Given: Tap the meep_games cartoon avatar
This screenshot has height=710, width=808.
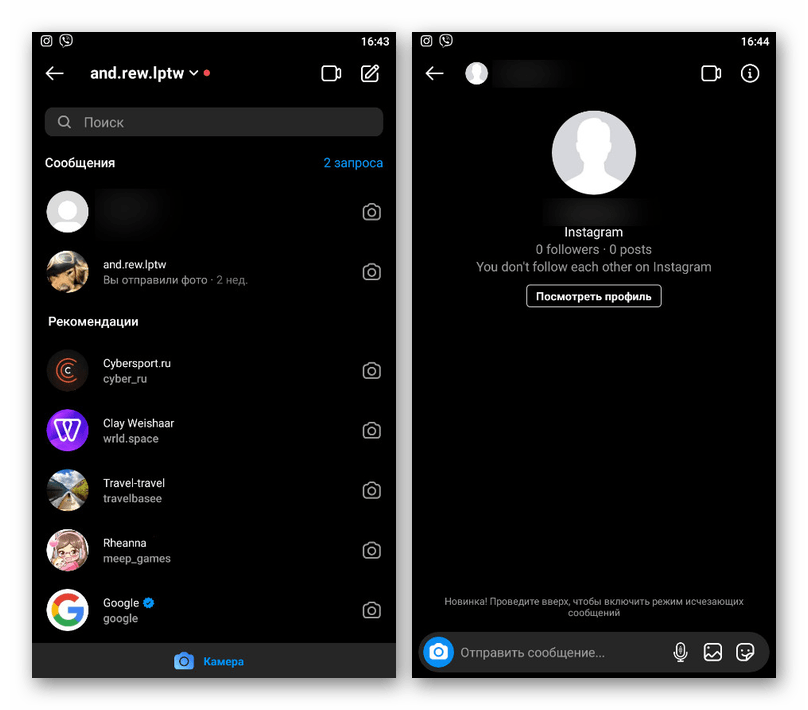Looking at the screenshot, I should click(x=68, y=550).
